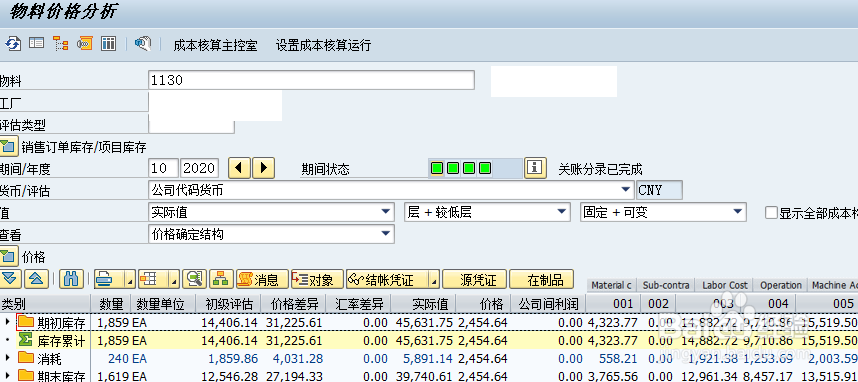Click the hand-with-cube icon in top toolbar
The height and width of the screenshot is (382, 858).
point(143,44)
